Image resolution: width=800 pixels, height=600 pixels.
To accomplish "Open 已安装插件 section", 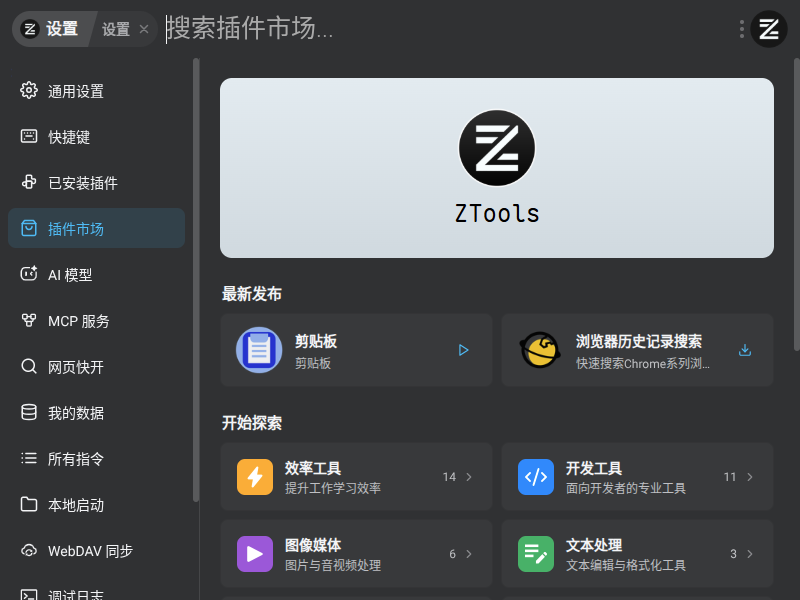I will point(96,183).
